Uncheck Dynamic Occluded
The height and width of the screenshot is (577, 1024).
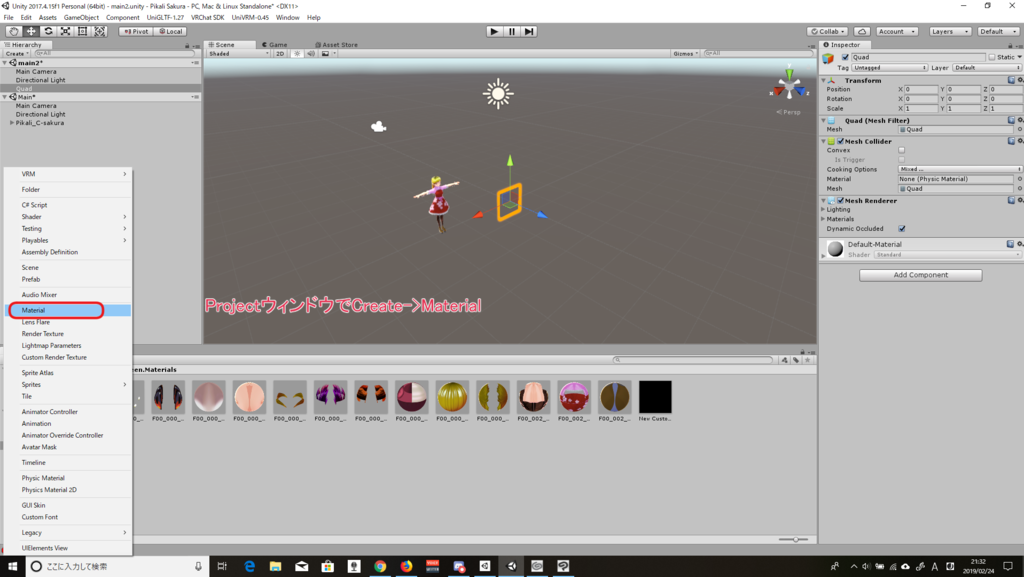(902, 228)
